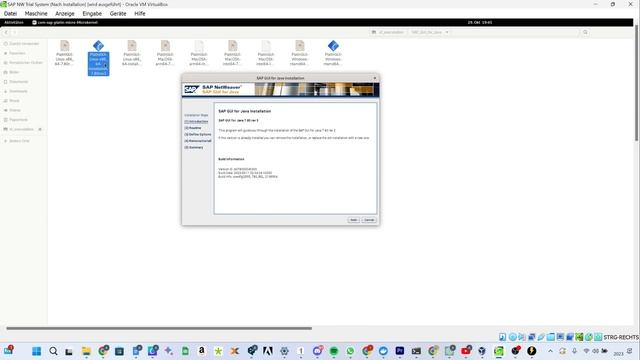This screenshot has height=360, width=640.
Task: Show hidden system tray icons
Action: click(550, 351)
